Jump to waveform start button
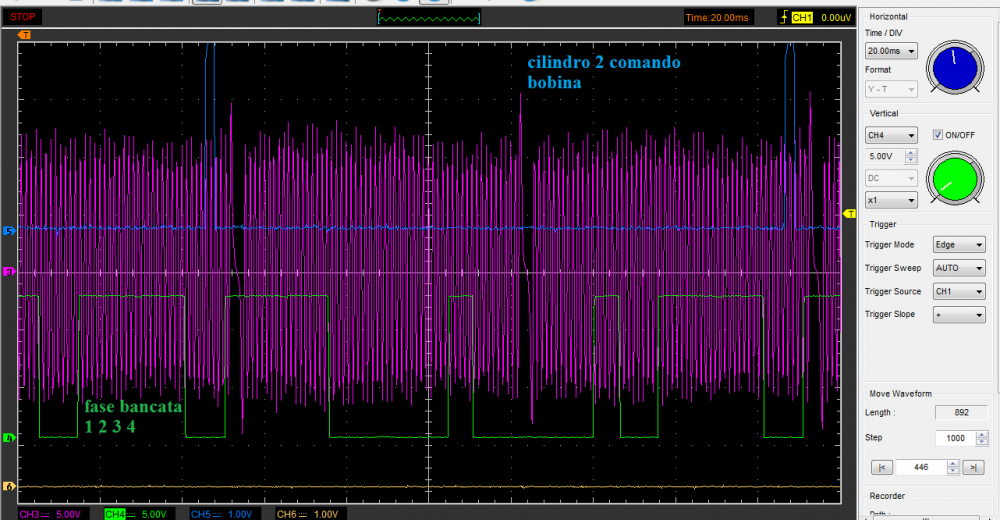The image size is (1000, 520). click(882, 467)
